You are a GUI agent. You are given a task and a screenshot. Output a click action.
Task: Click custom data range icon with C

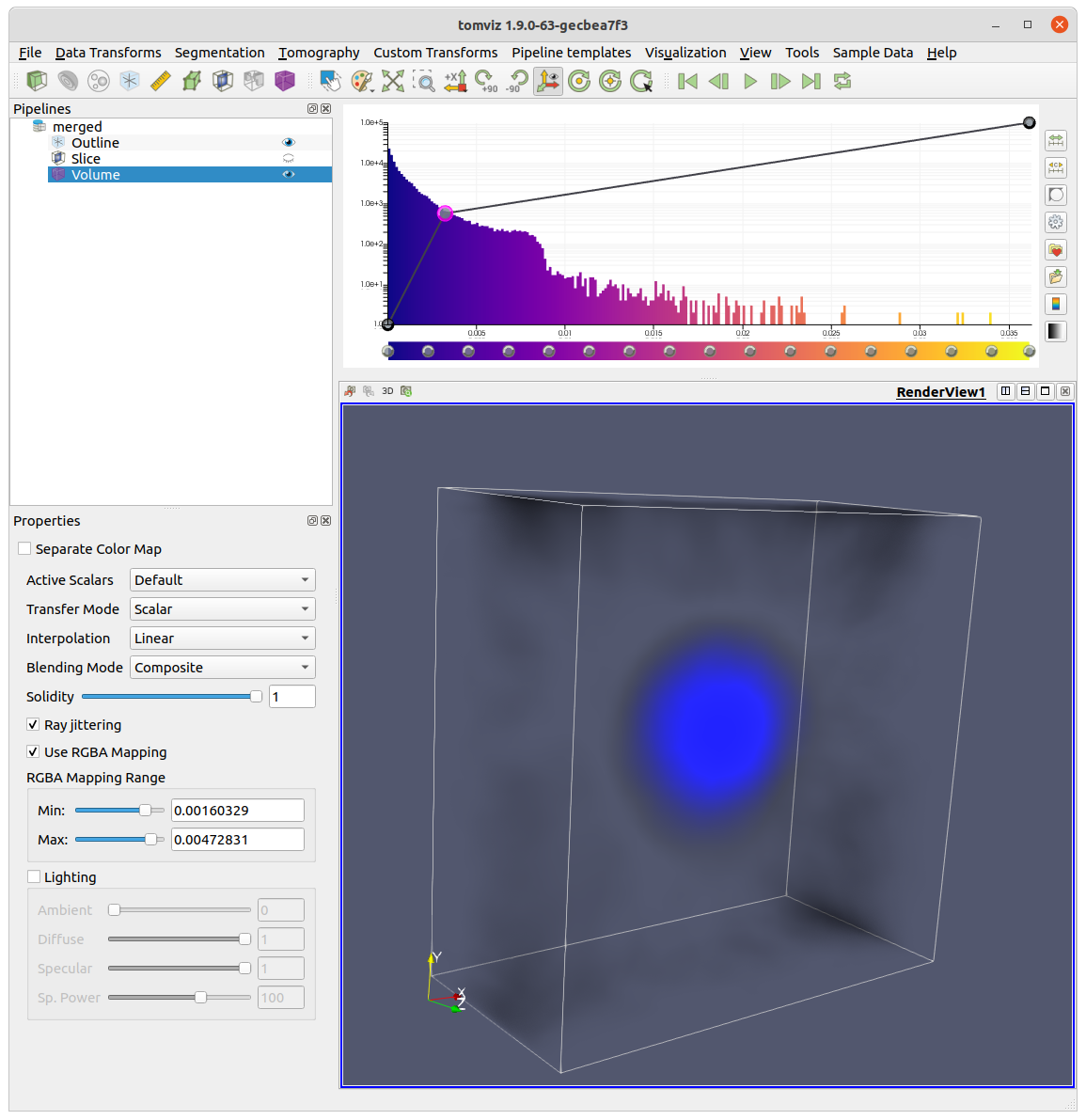(1056, 167)
